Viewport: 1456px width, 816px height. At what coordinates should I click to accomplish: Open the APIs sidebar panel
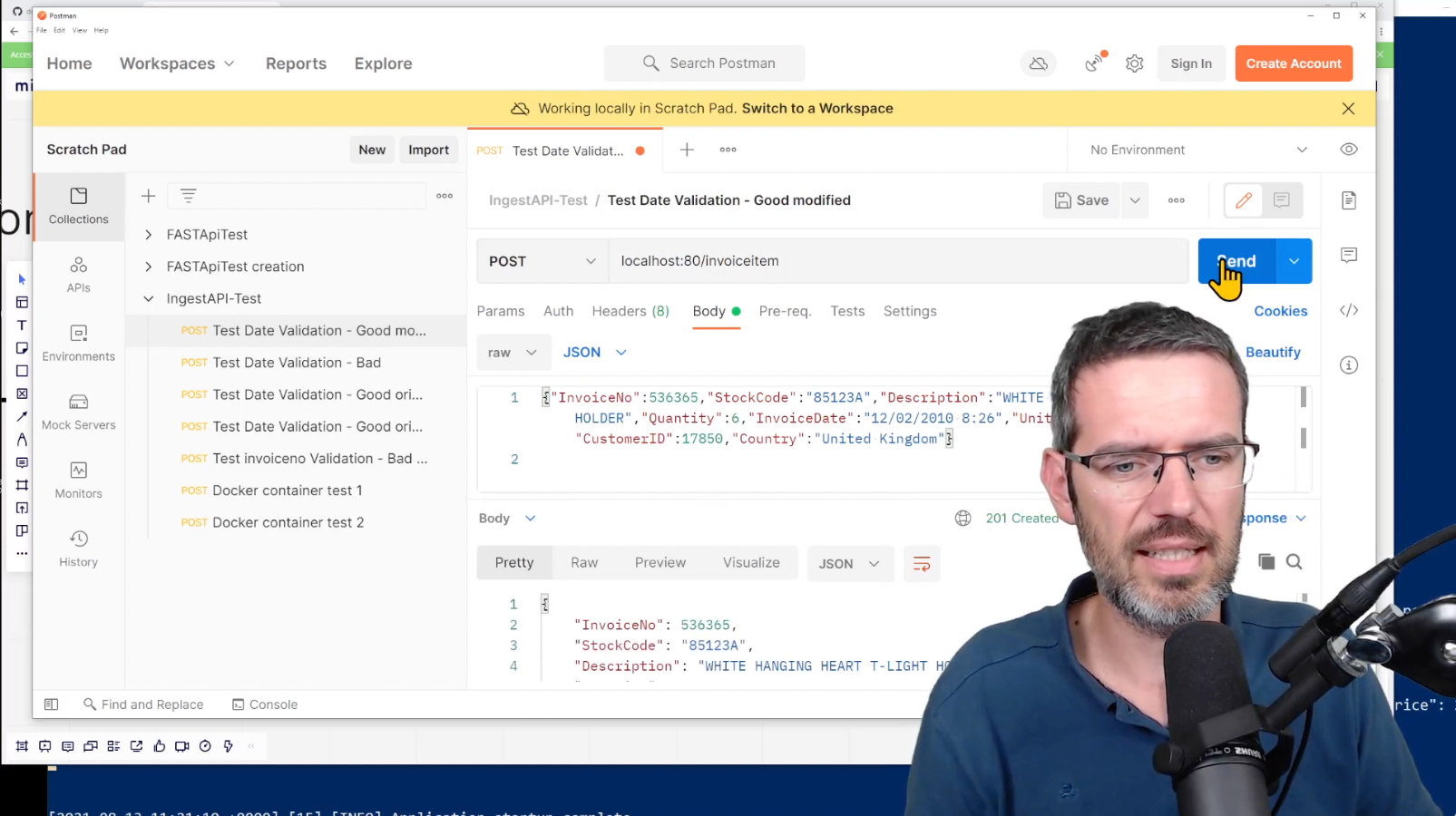[79, 275]
